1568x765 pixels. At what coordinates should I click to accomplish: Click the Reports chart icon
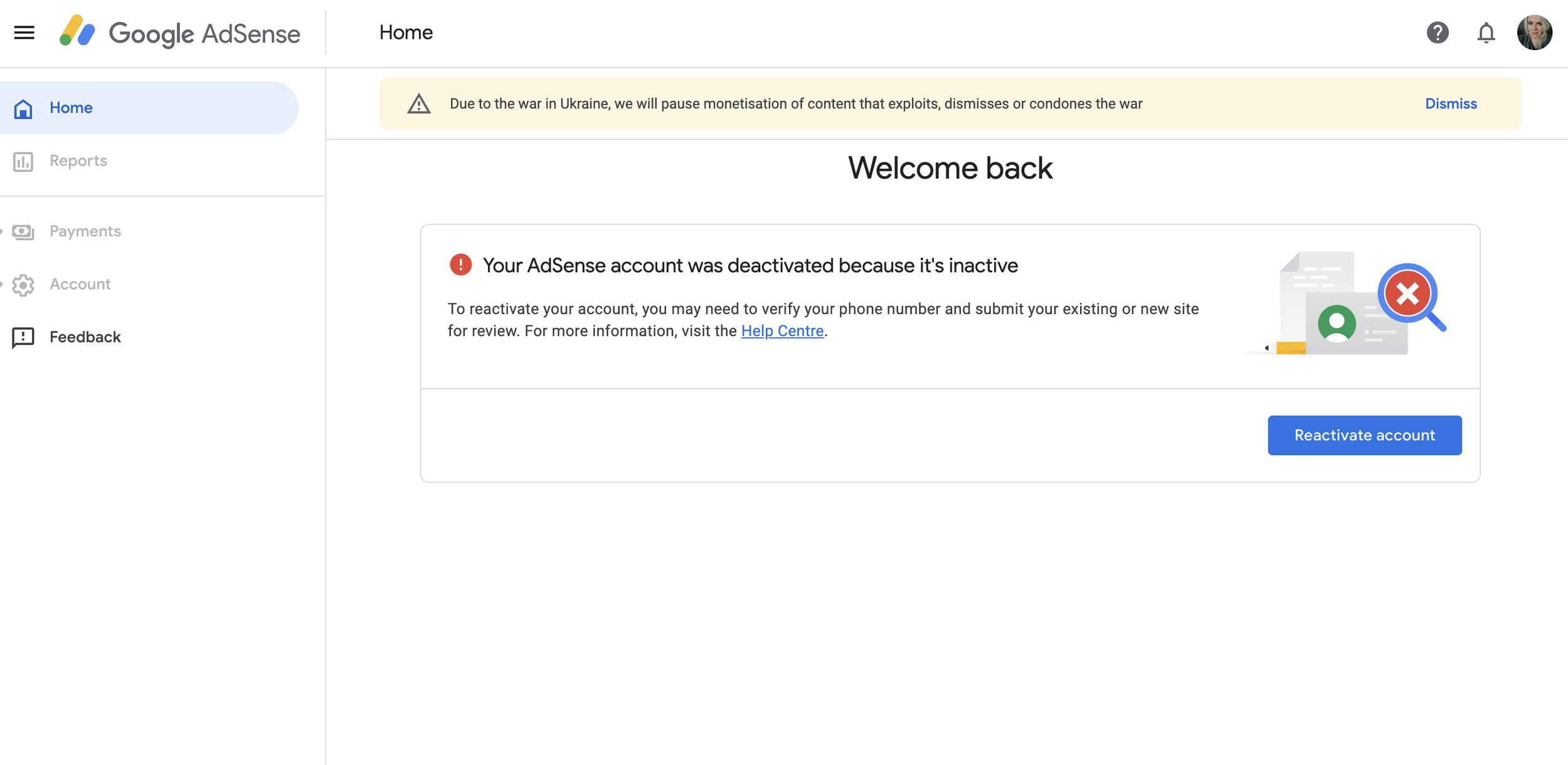(23, 161)
